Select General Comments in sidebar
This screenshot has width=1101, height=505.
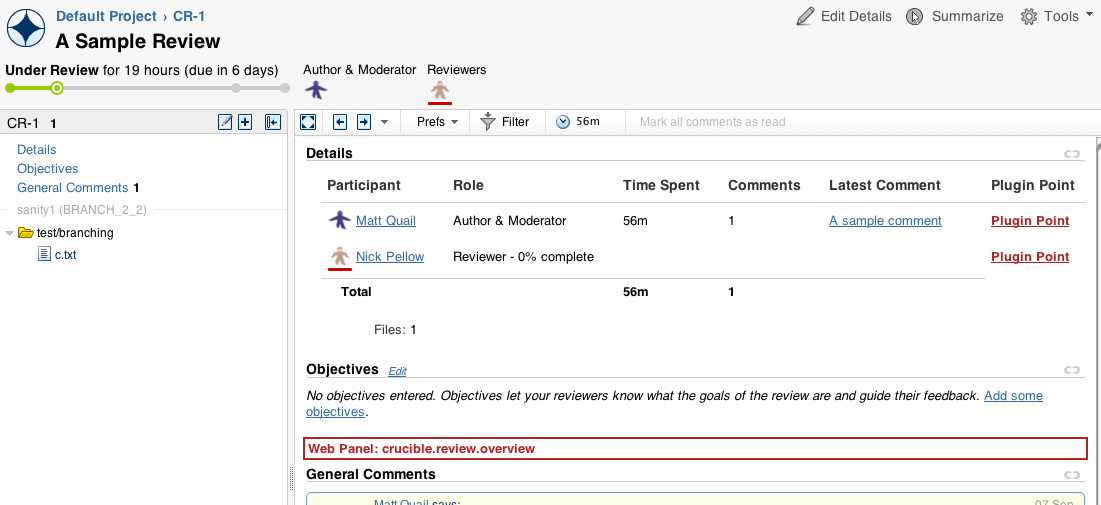coord(72,188)
